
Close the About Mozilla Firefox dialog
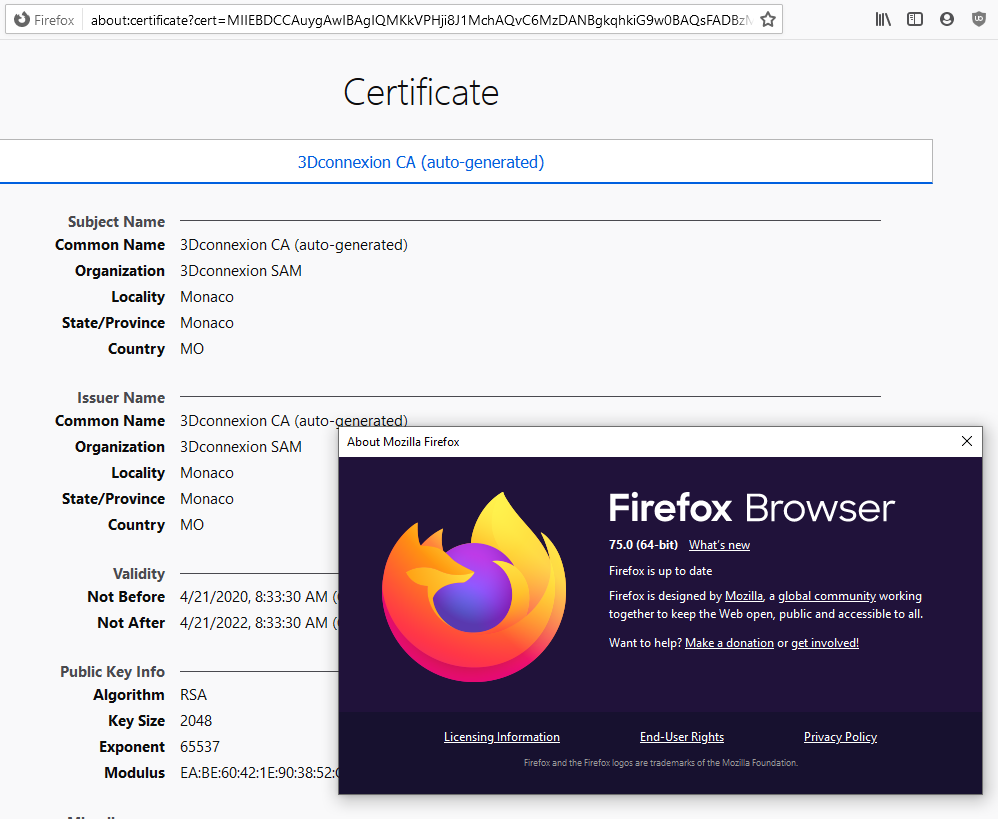click(x=967, y=441)
